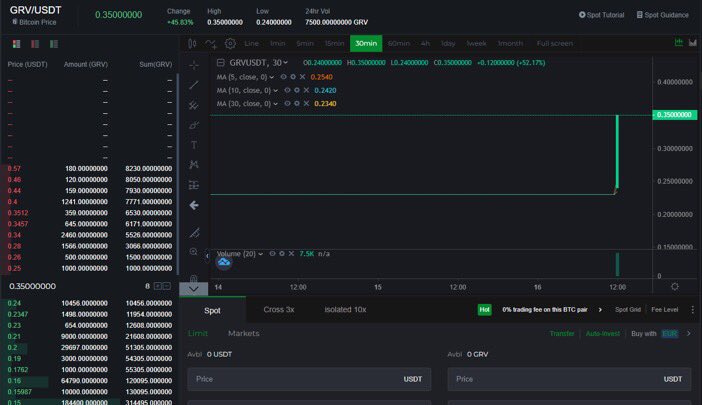Open MA 5 indicator settings gear
The height and width of the screenshot is (405, 702).
[x=293, y=77]
